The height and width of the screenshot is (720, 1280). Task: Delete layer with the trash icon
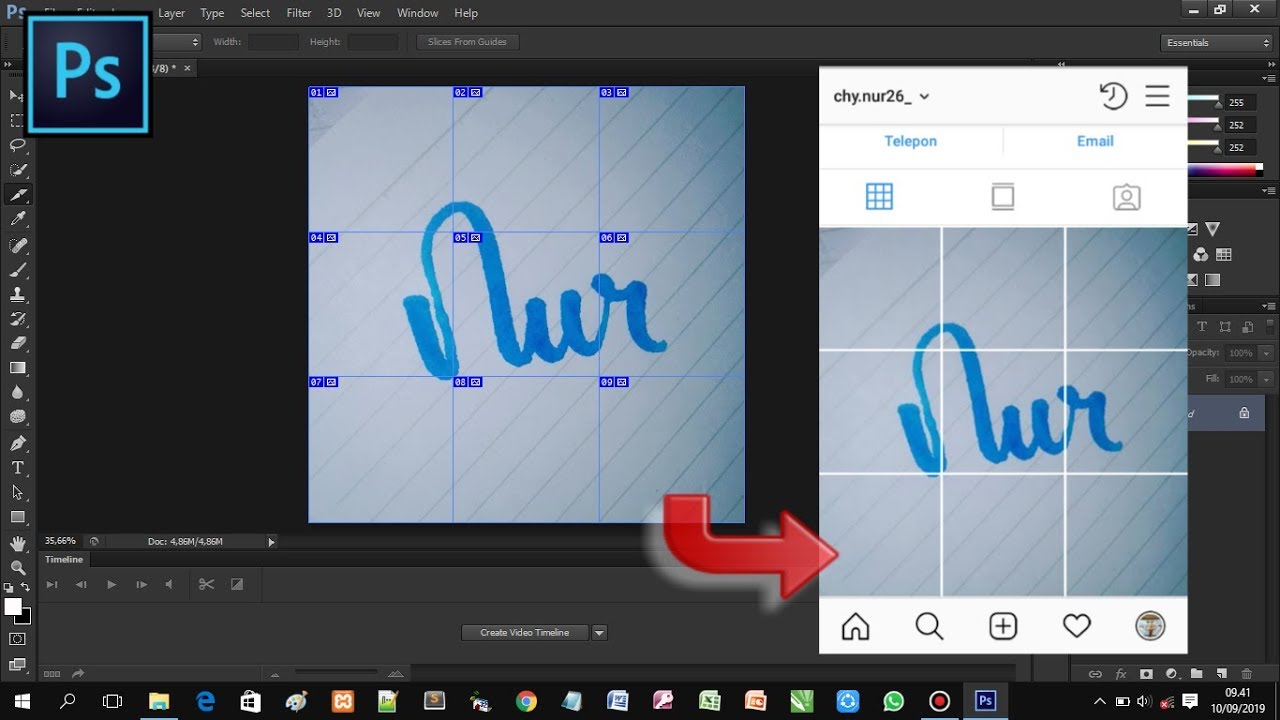(1246, 674)
